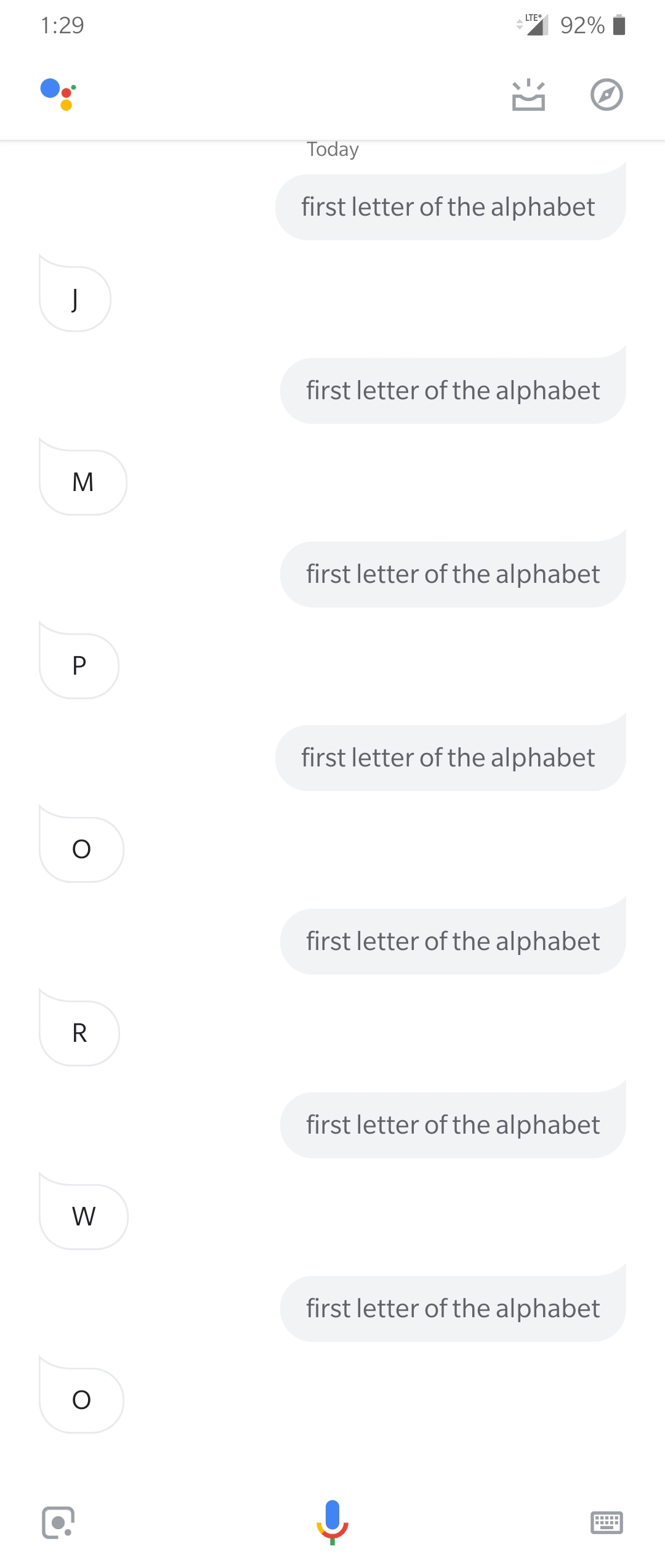
Task: Tap the query bubble just above 'W'
Action: 453,1125
